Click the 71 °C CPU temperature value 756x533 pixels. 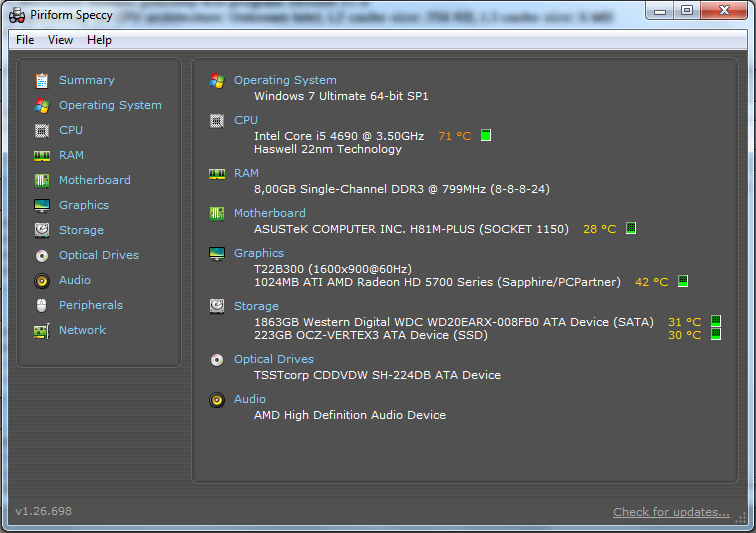(x=455, y=137)
